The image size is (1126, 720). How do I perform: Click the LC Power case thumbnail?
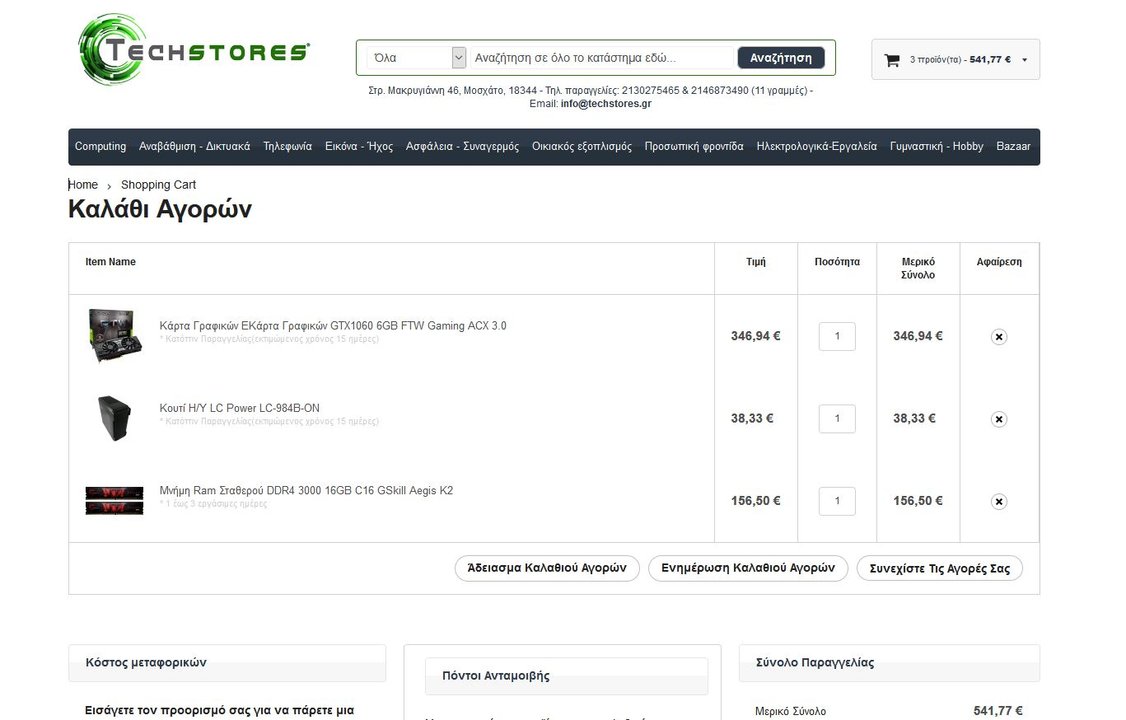pyautogui.click(x=114, y=418)
